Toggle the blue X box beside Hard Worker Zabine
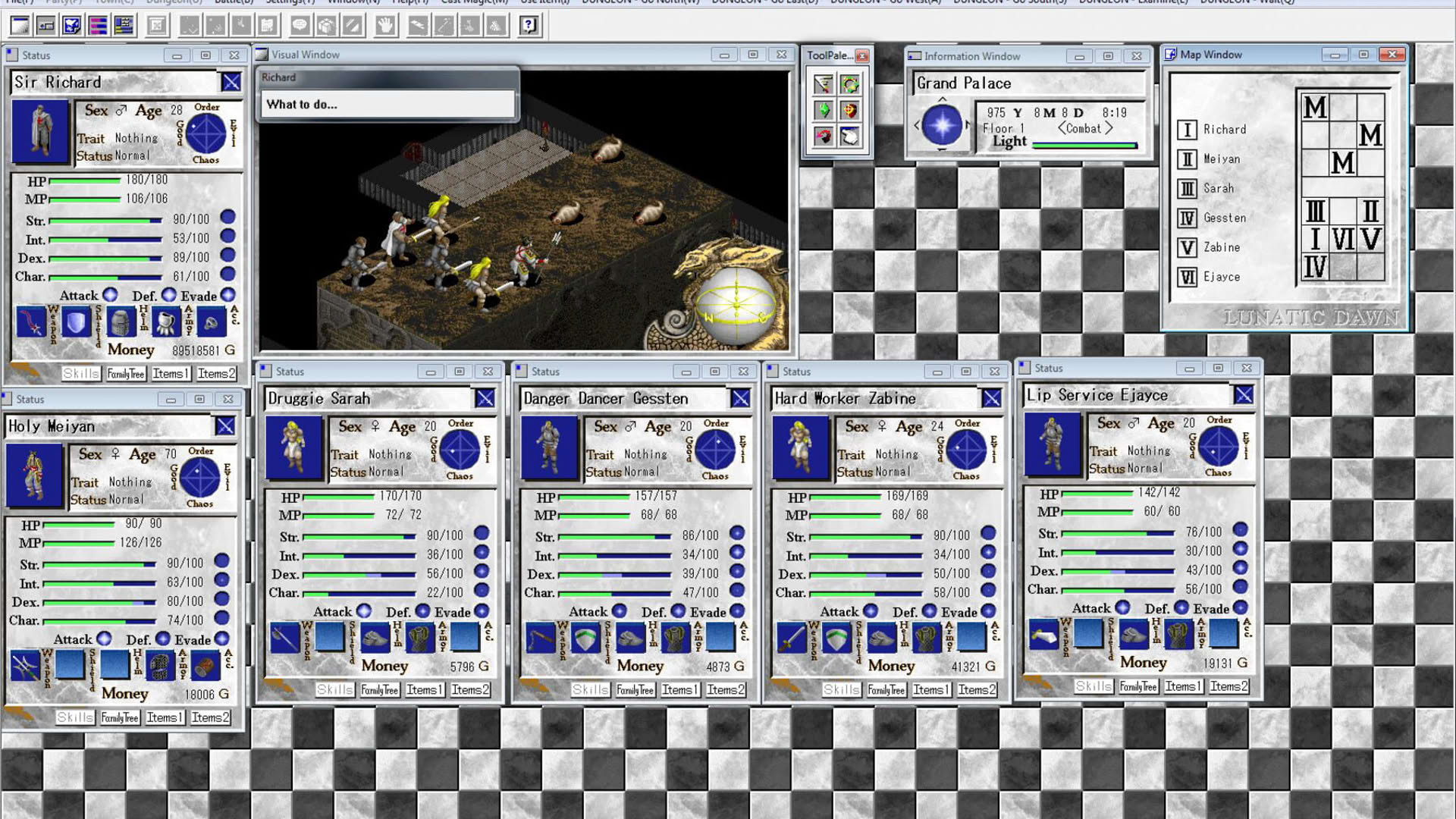 click(992, 398)
